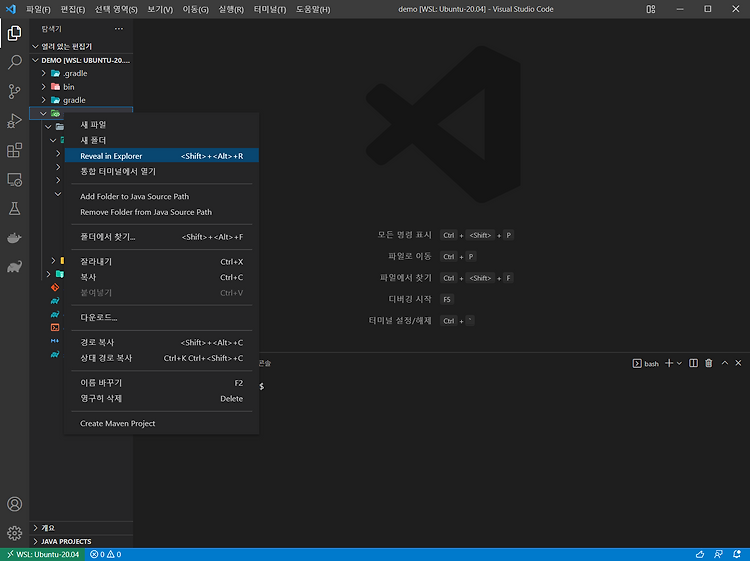The width and height of the screenshot is (750, 561).
Task: Open the 도움말(H) menu
Action: click(313, 9)
